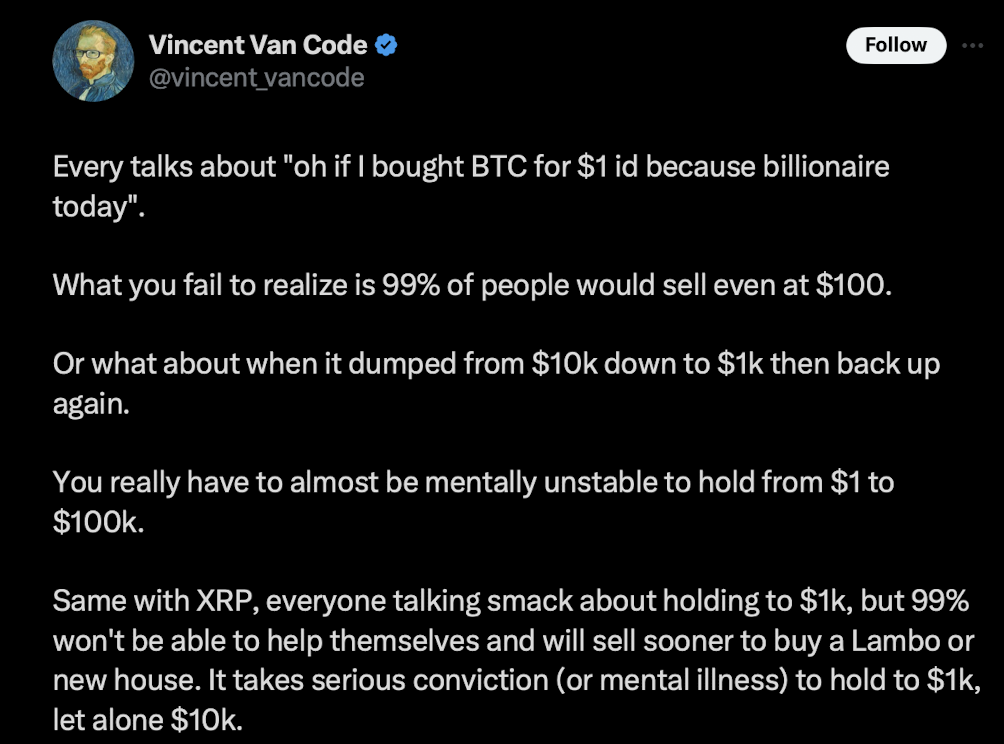Click the "$100k." text on its own line
This screenshot has height=744, width=1004.
coord(98,523)
